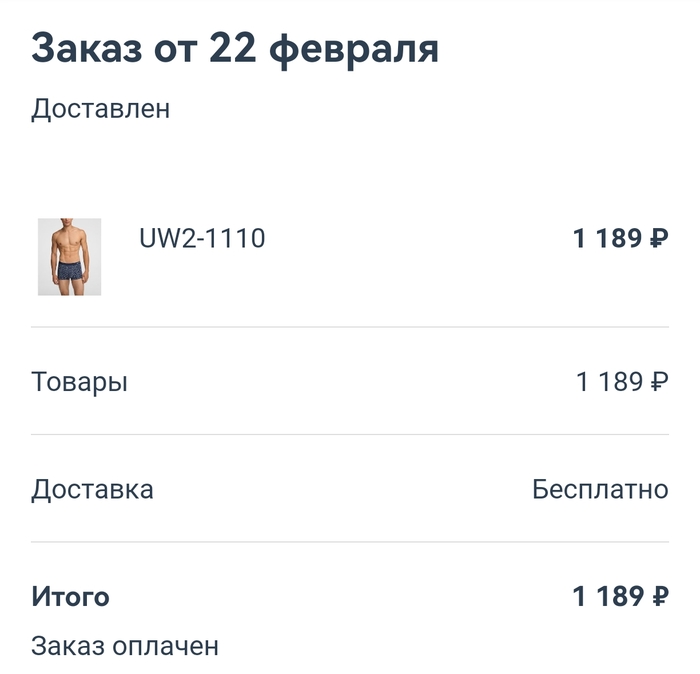
Task: Click the heading Заказ от 22 февраля
Action: [x=235, y=49]
